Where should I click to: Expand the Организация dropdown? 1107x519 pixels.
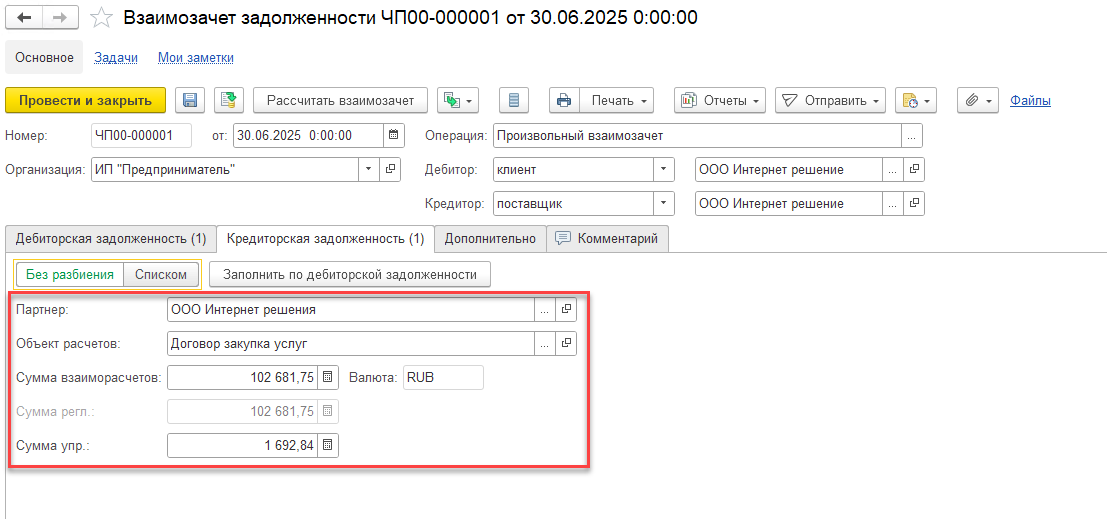pos(368,170)
